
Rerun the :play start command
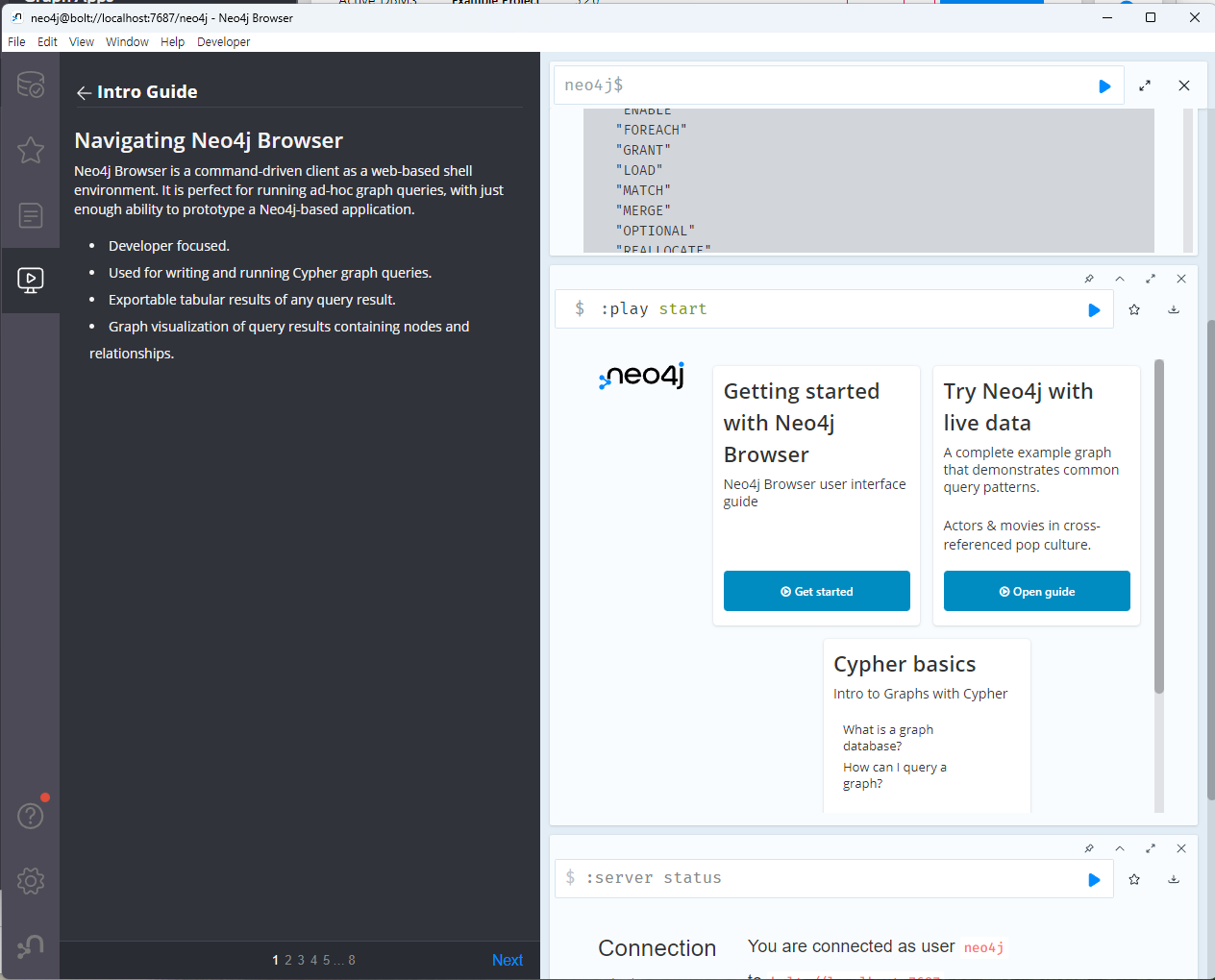tap(1094, 310)
